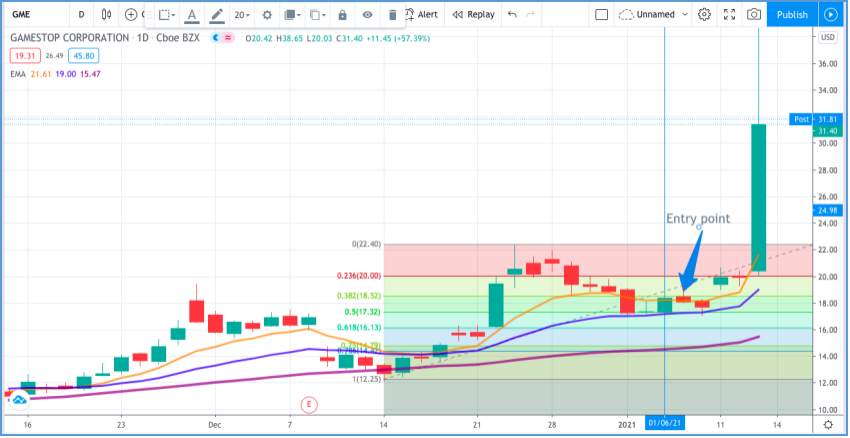Click the USD currency label
Viewport: 850px width, 438px height.
[x=828, y=37]
